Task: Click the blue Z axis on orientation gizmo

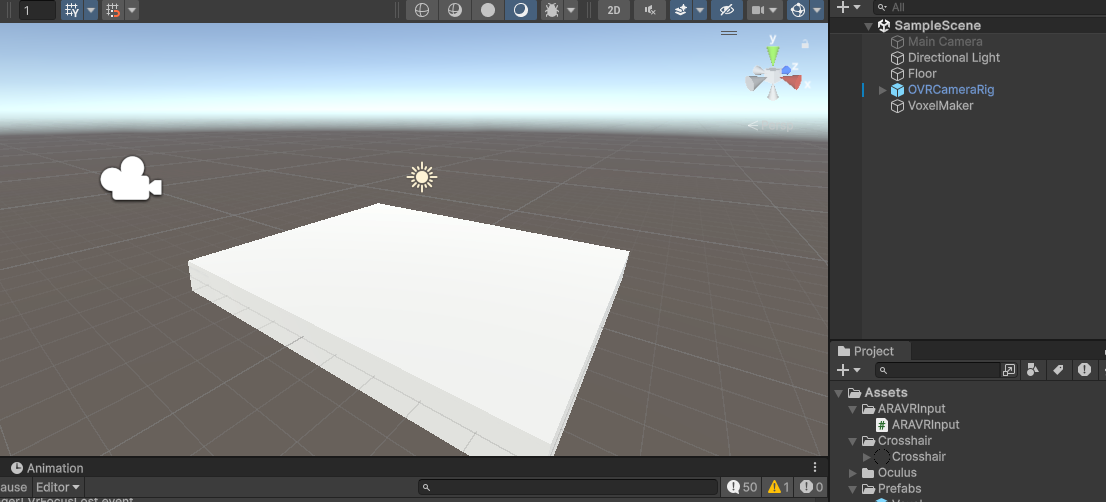Action: pyautogui.click(x=786, y=70)
